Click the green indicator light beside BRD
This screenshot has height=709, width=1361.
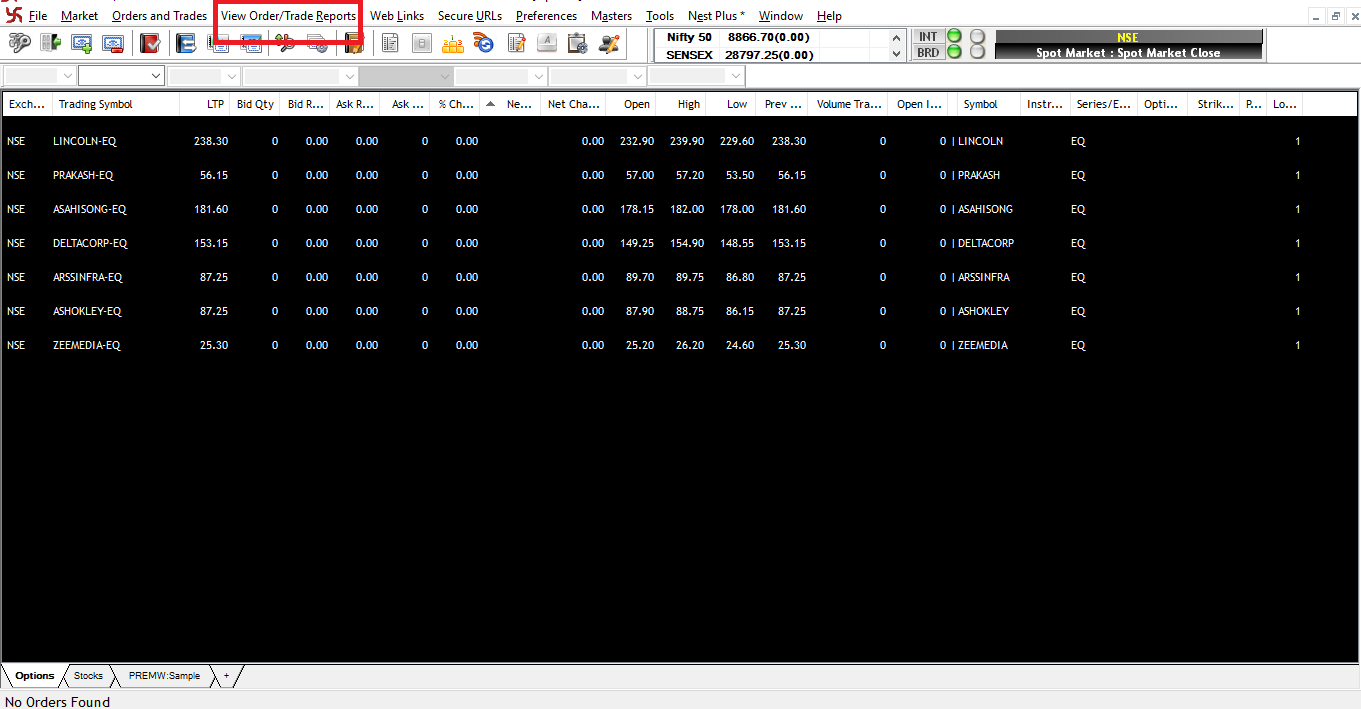(954, 52)
